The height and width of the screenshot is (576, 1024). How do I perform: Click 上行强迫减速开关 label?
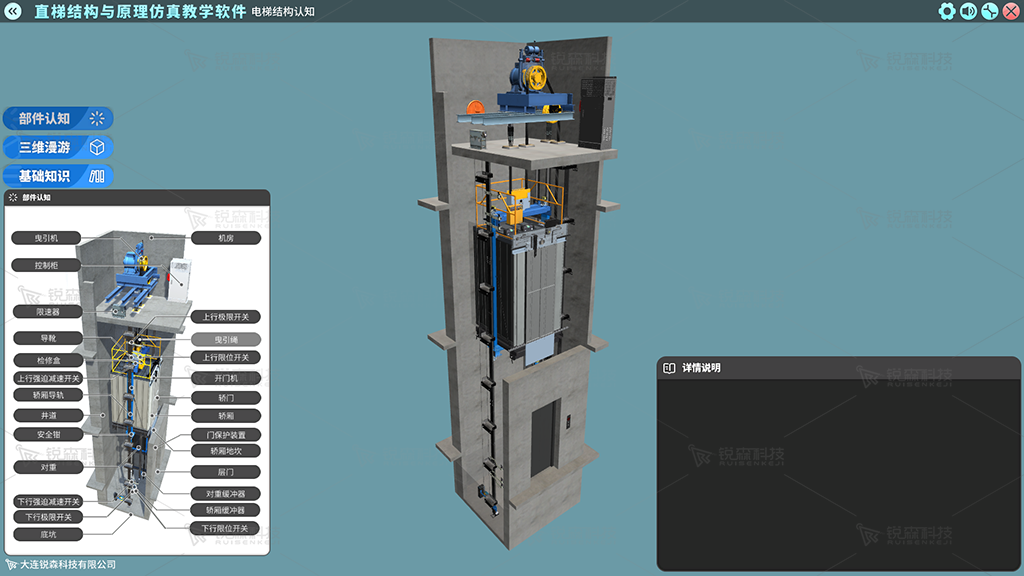point(48,378)
